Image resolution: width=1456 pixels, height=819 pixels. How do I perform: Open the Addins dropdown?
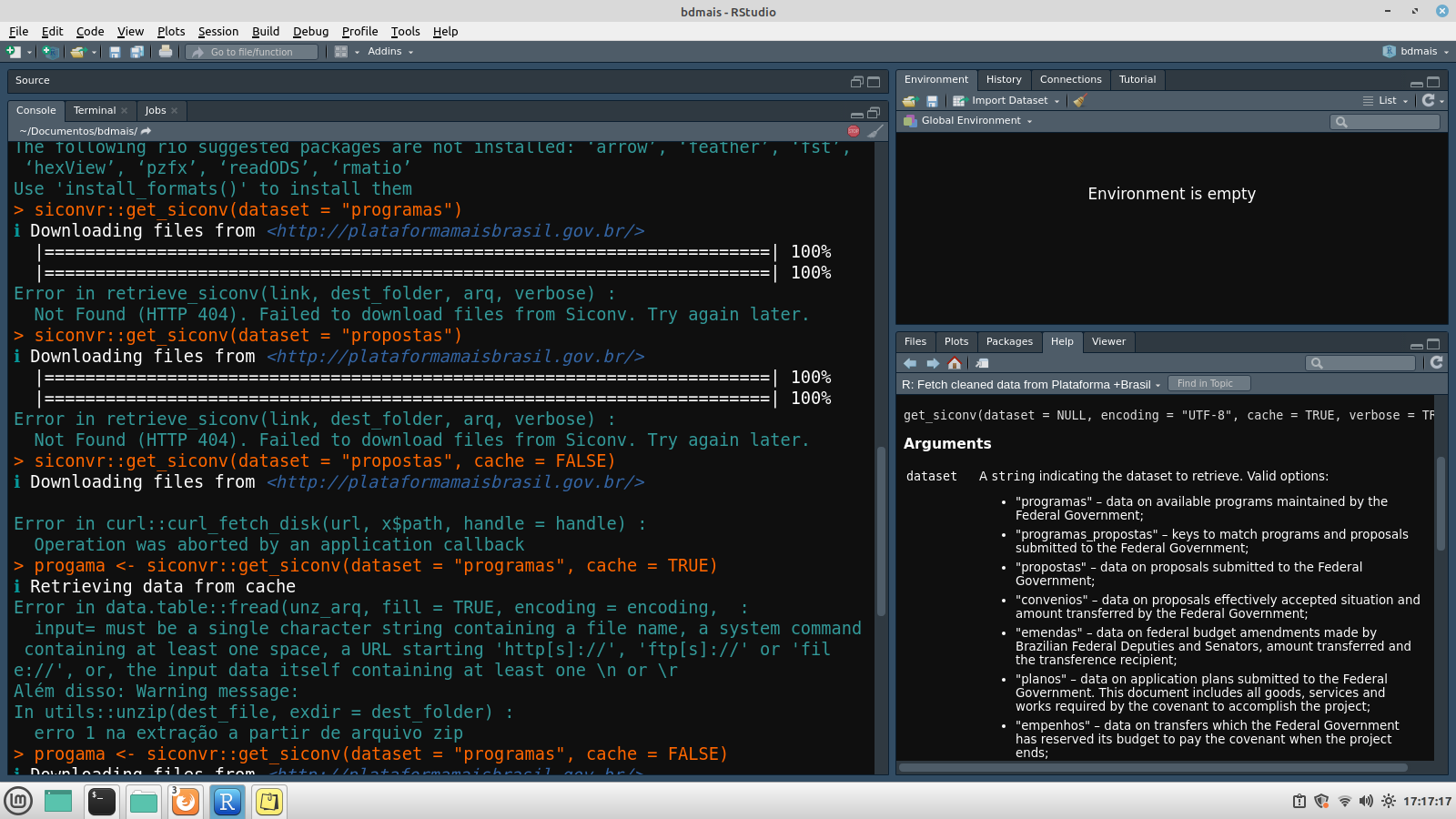coord(390,52)
